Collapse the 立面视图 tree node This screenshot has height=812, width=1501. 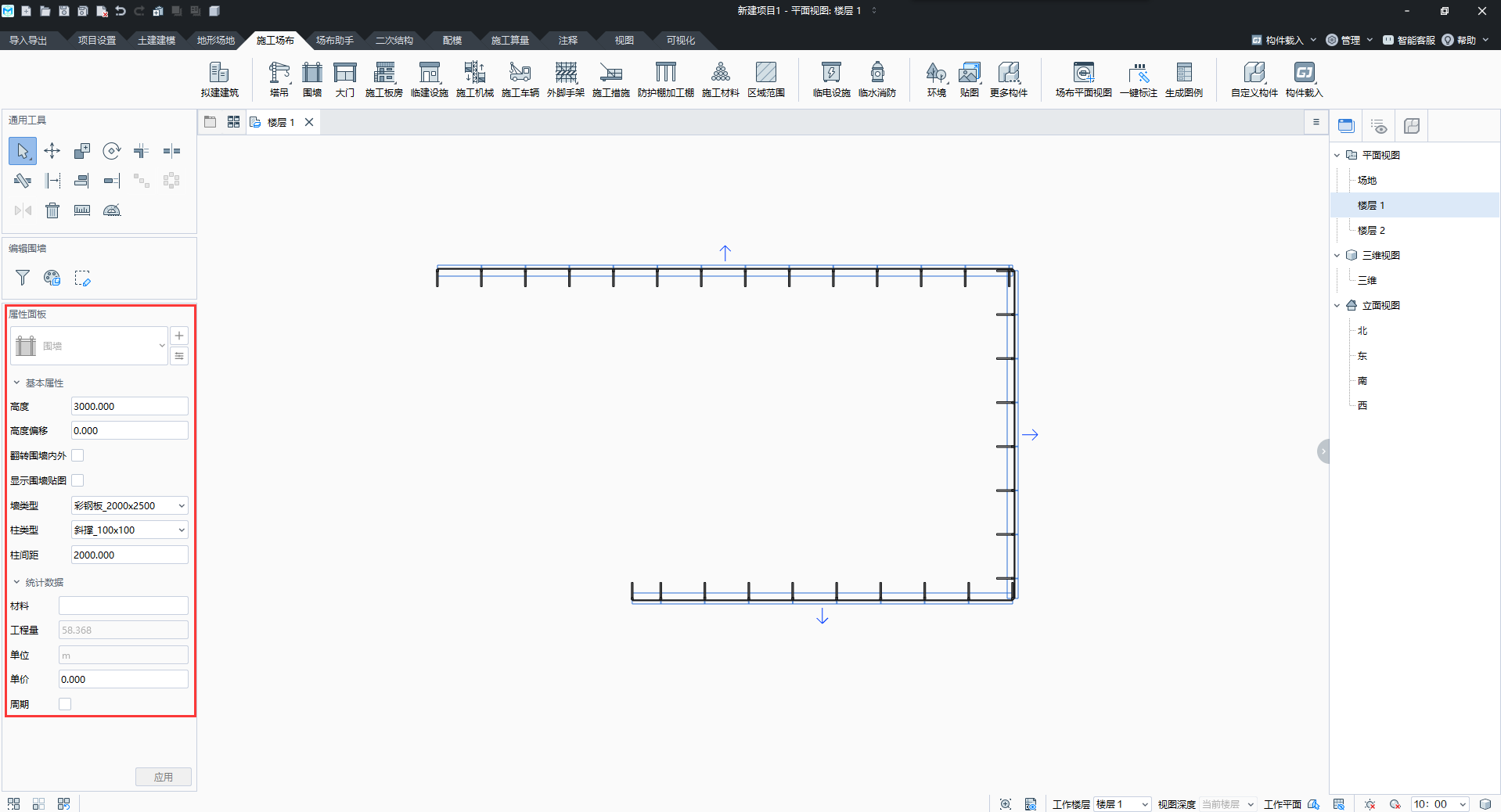1337,305
